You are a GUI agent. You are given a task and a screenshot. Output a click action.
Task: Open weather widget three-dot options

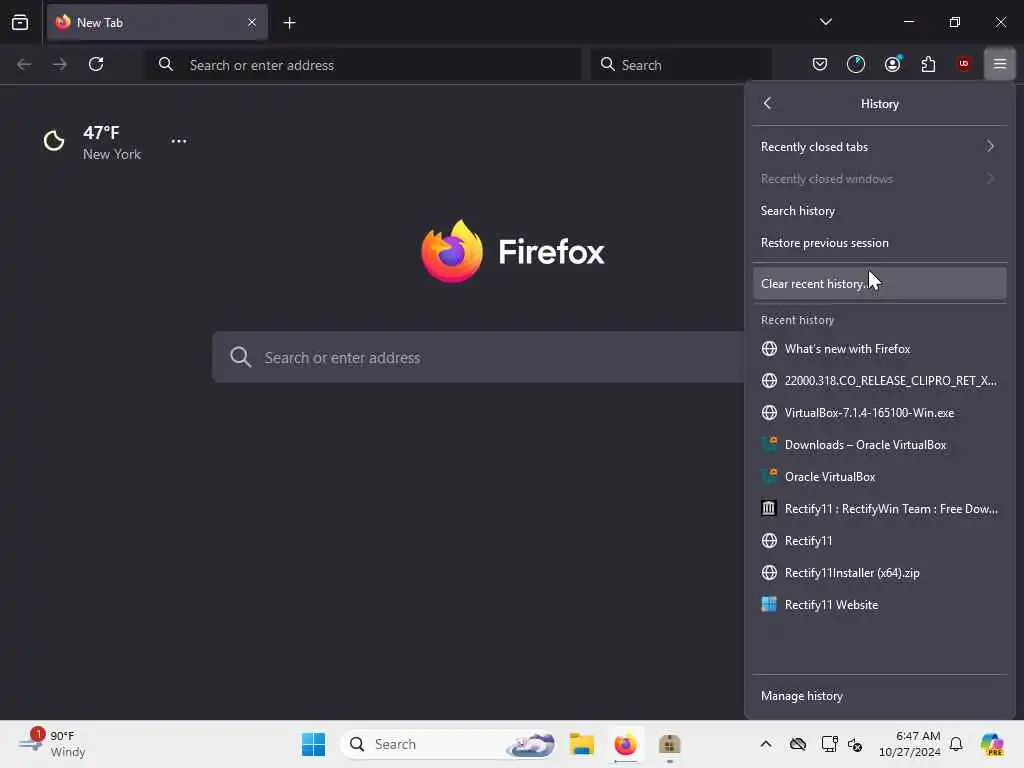pos(178,140)
